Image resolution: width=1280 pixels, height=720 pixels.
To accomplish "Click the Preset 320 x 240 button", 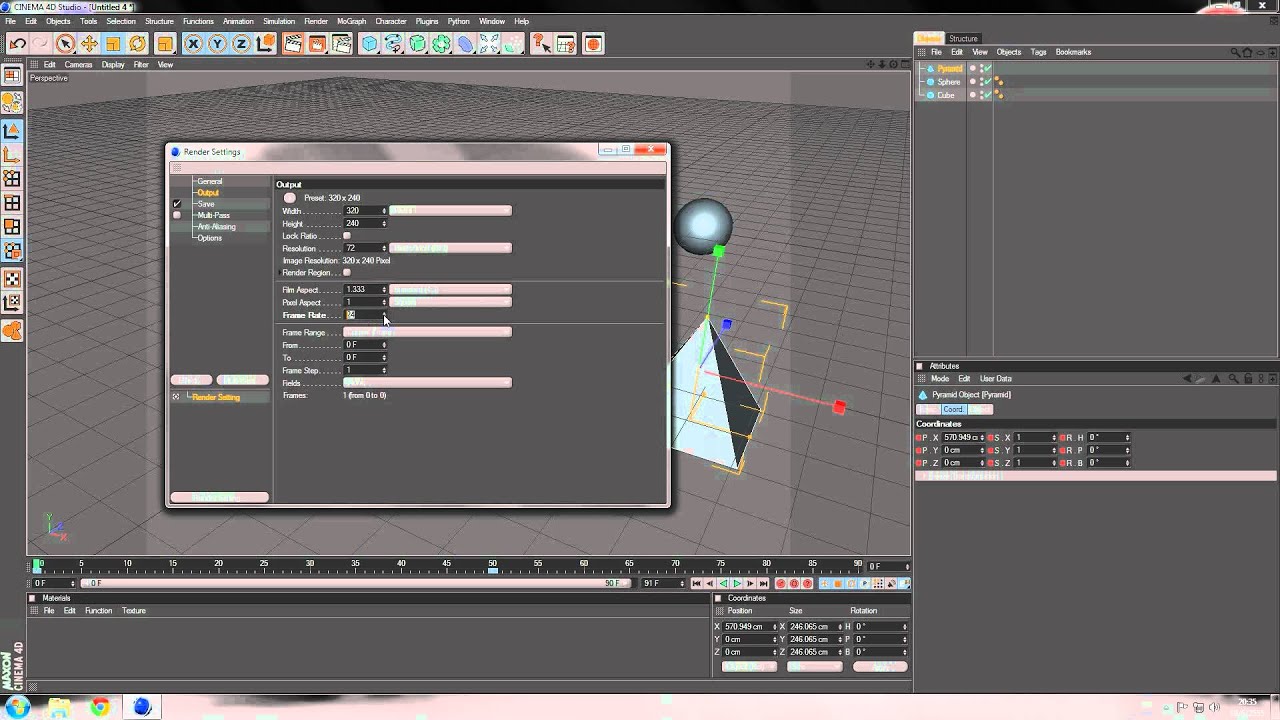I will pos(290,198).
